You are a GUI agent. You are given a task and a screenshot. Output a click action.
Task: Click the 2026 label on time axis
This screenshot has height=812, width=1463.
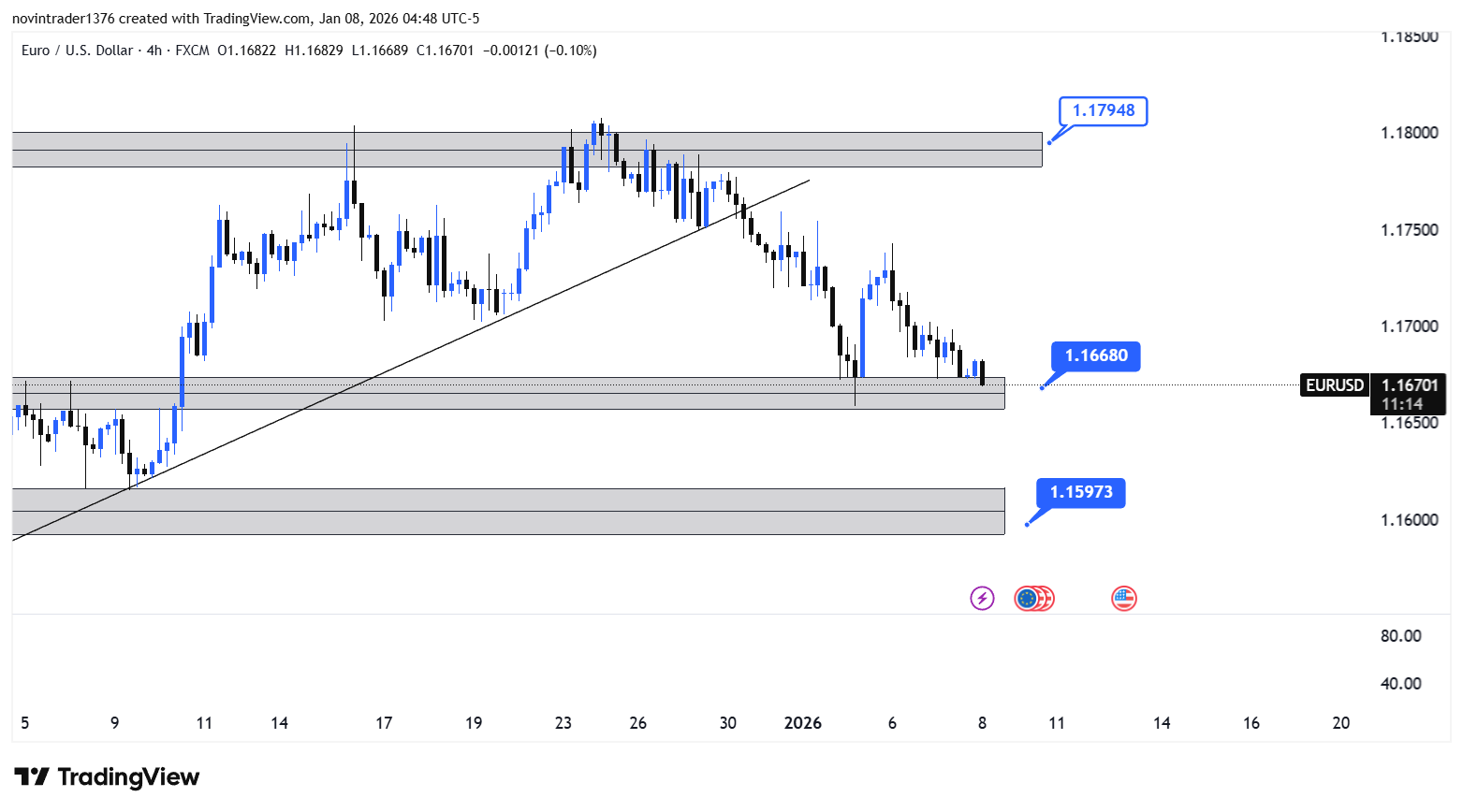pos(802,723)
